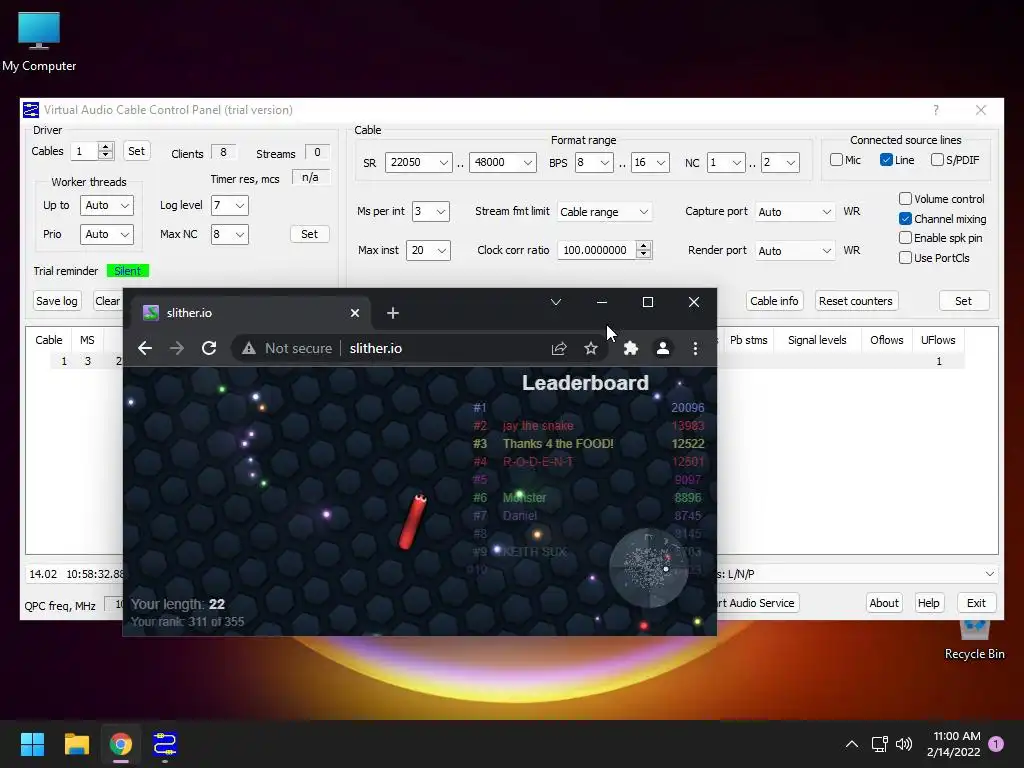
Task: Click the Help button
Action: click(929, 603)
